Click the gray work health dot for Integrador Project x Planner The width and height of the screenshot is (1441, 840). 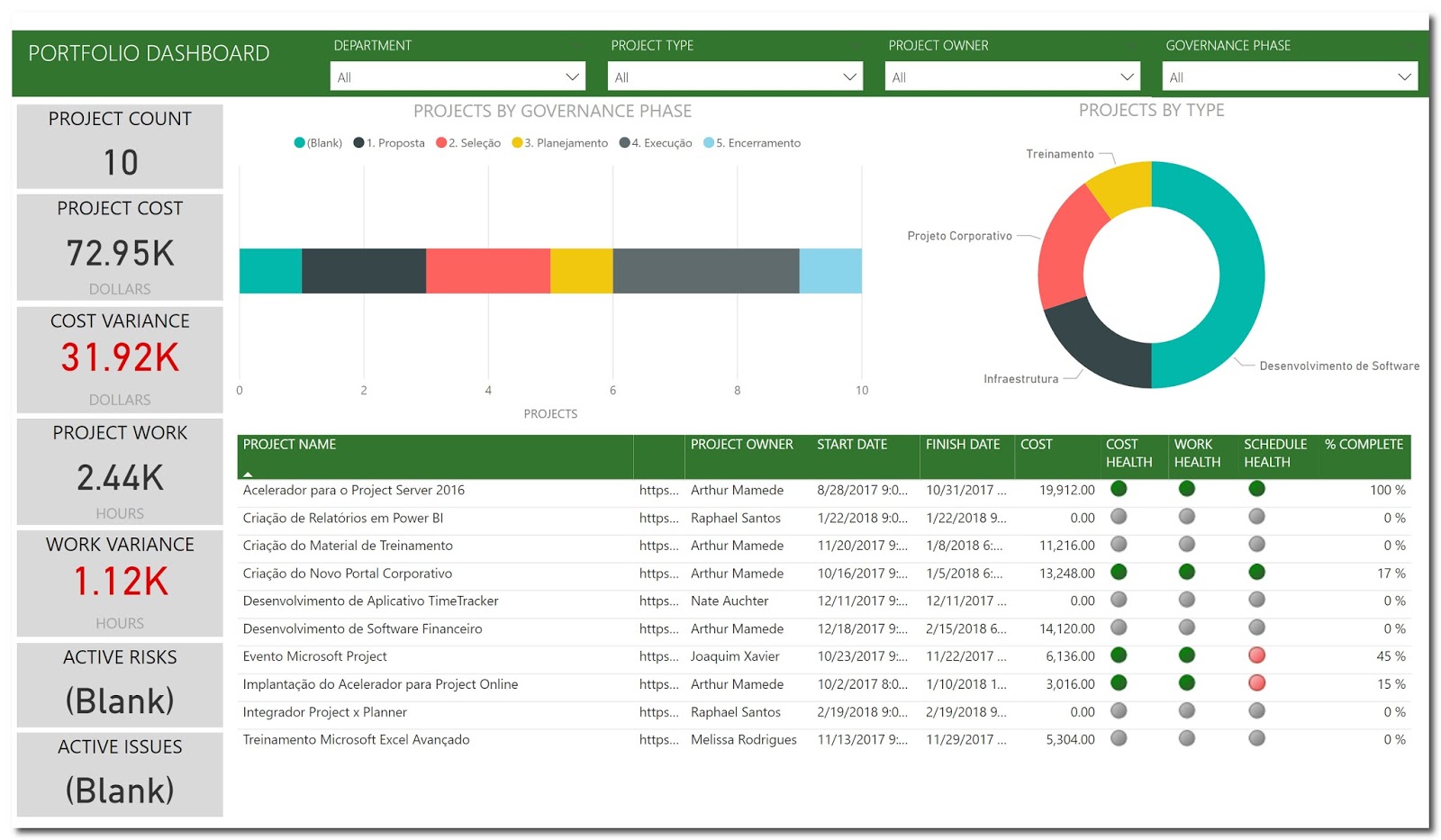[1187, 711]
